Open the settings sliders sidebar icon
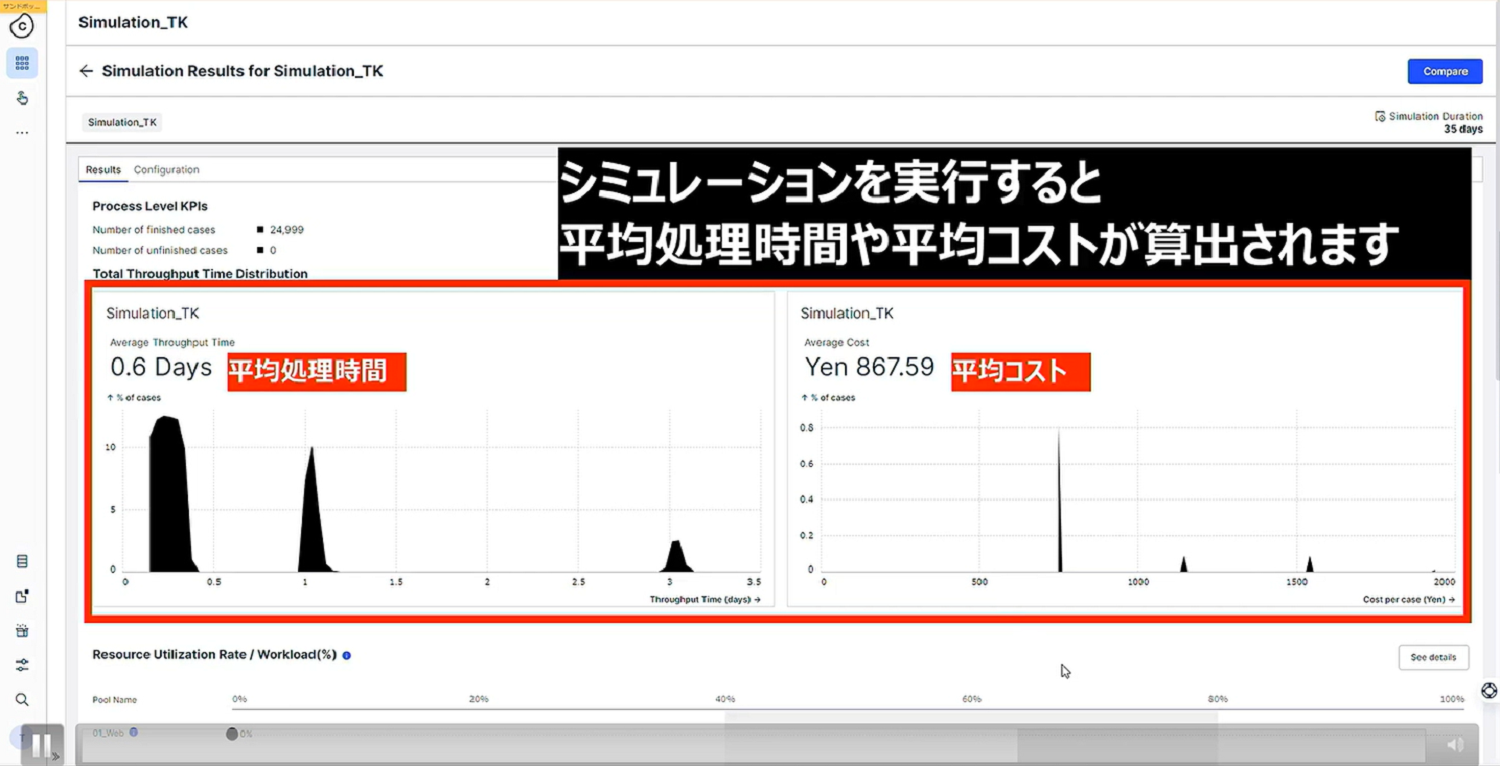Viewport: 1500px width, 766px height. [22, 665]
